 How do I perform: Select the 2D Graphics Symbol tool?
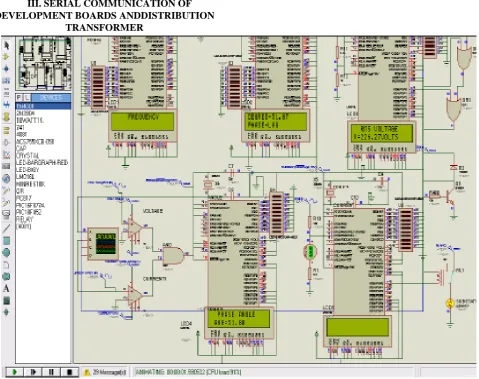6,300
